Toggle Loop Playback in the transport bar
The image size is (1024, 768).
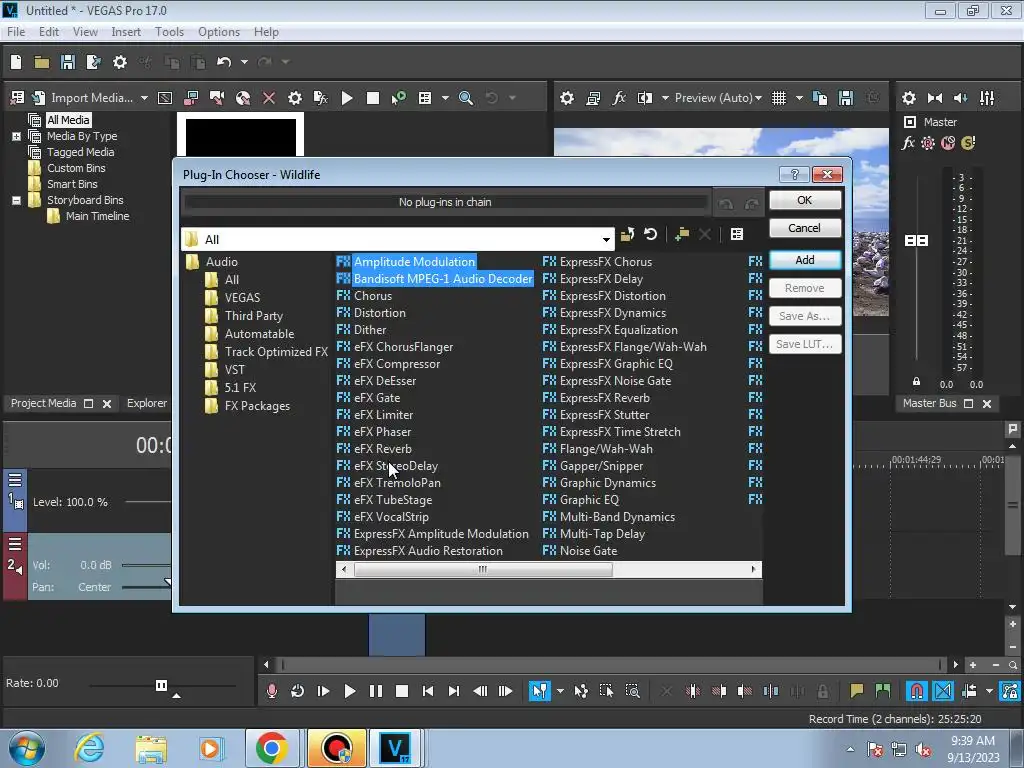pyautogui.click(x=297, y=691)
